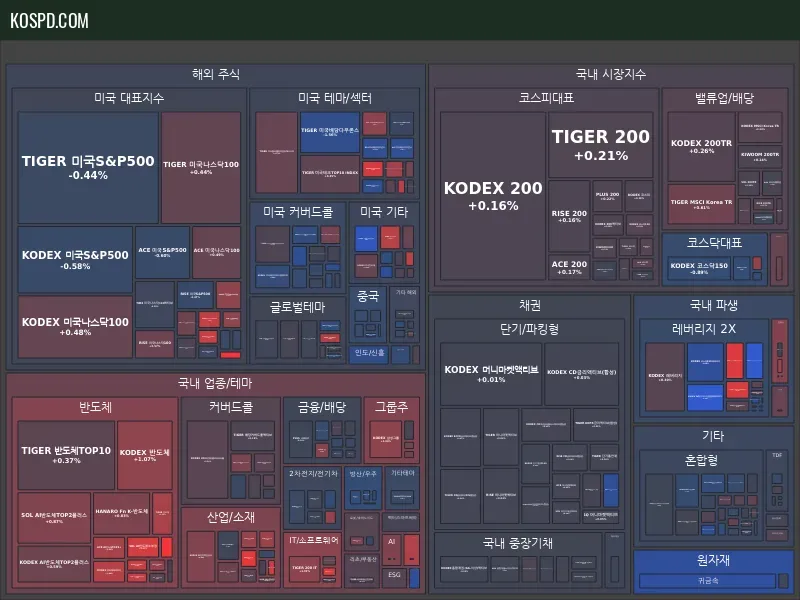Select the KODEX 200TR tile
The image size is (800, 600).
click(x=701, y=146)
